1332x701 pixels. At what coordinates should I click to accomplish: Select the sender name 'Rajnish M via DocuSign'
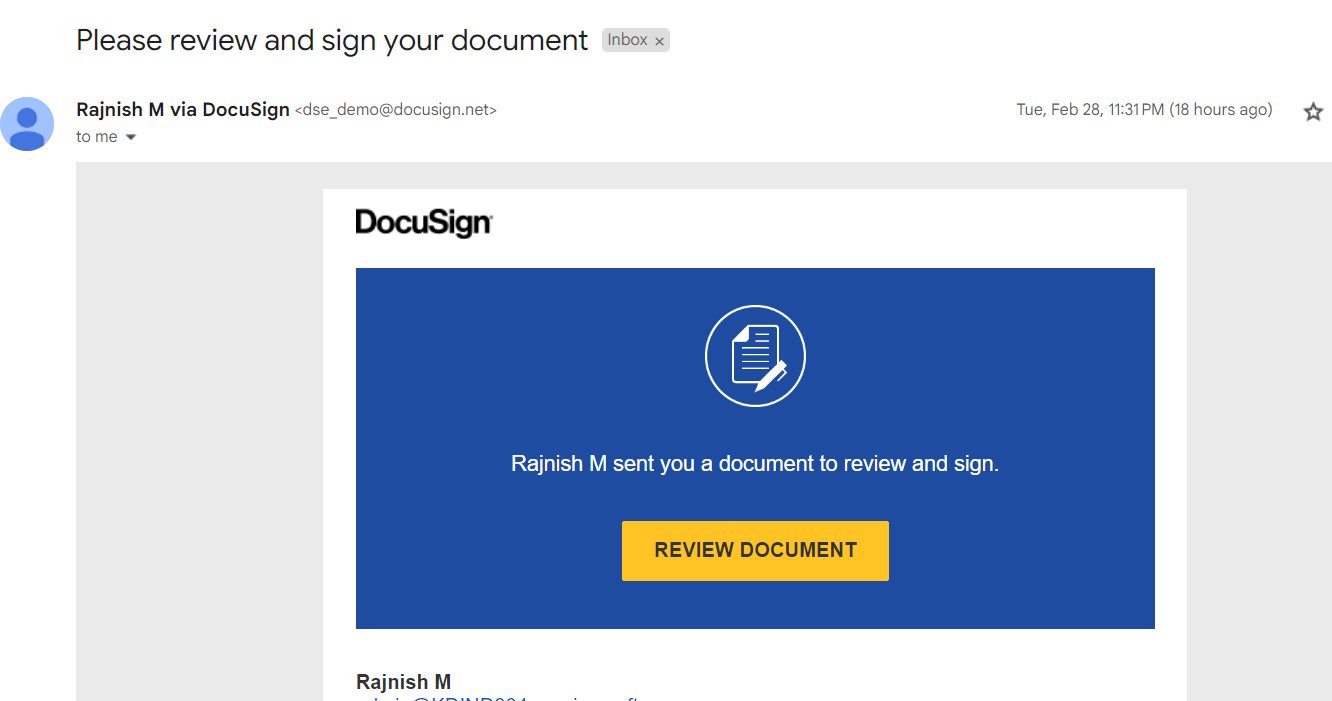click(183, 110)
